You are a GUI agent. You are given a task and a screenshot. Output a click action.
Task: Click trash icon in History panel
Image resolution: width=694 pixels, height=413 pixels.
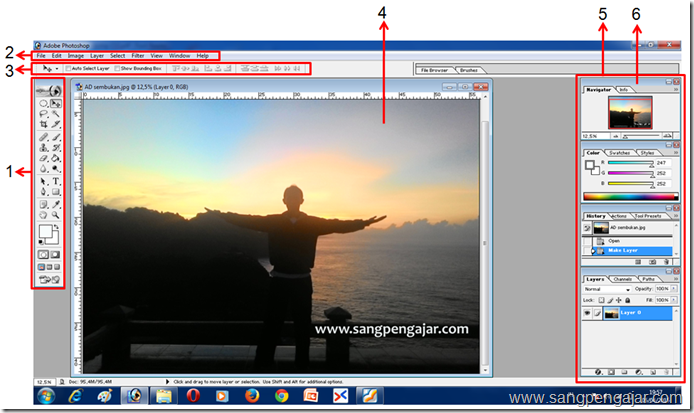click(x=667, y=262)
